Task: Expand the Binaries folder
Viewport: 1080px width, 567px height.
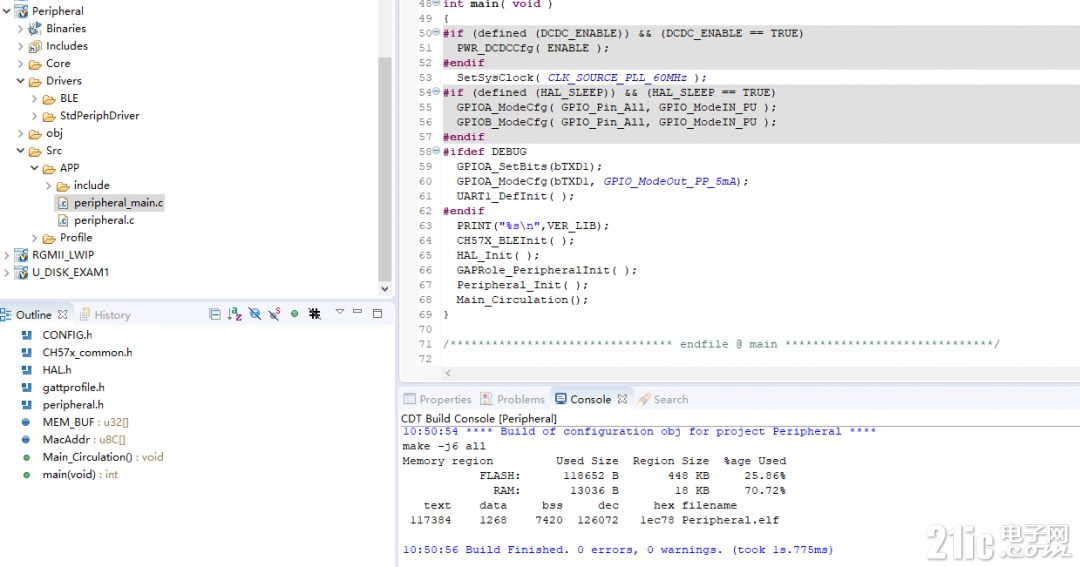Action: coord(21,29)
